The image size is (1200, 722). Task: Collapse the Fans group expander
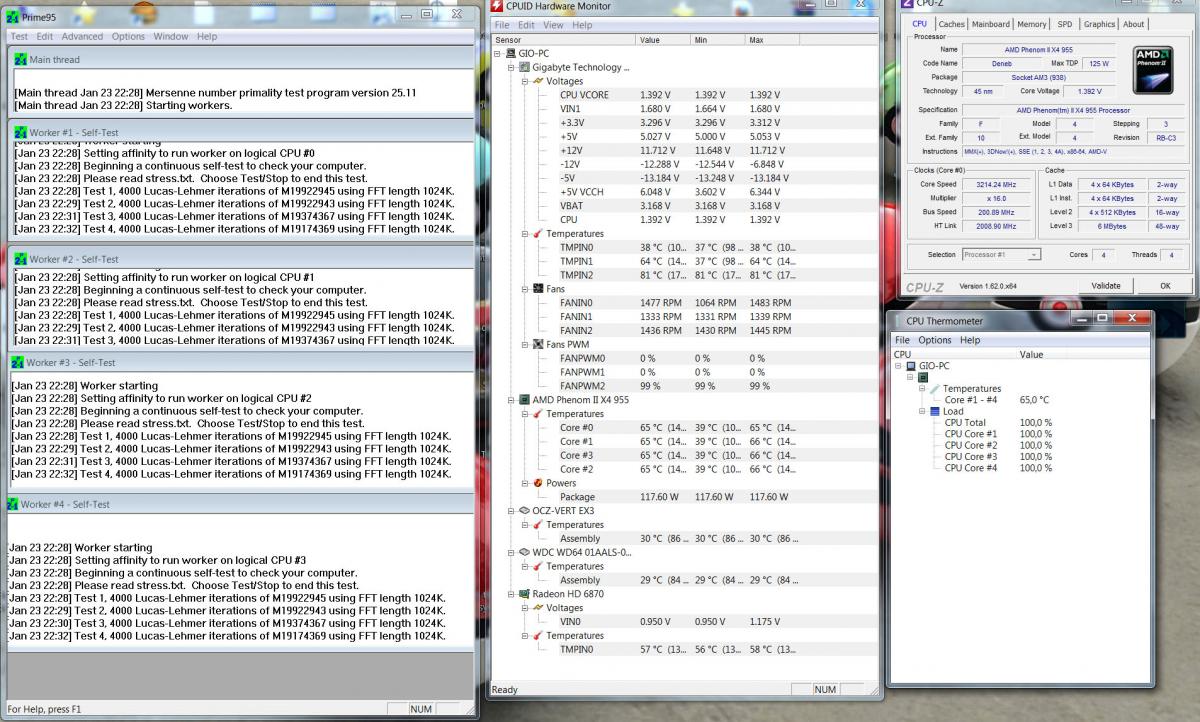[x=524, y=289]
